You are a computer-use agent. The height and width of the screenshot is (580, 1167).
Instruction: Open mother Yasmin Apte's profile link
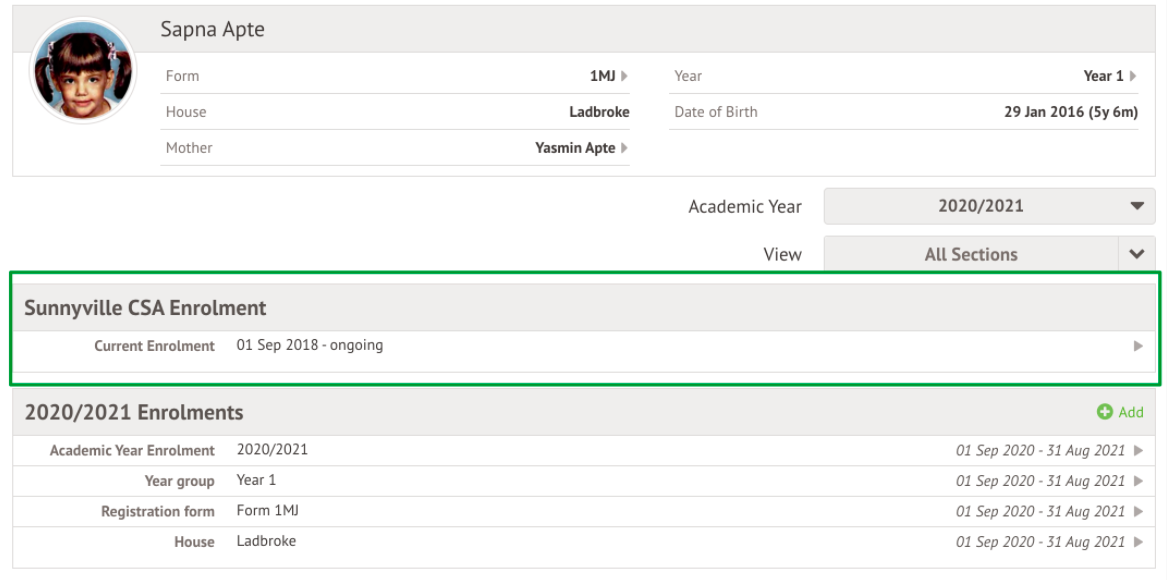coord(575,148)
